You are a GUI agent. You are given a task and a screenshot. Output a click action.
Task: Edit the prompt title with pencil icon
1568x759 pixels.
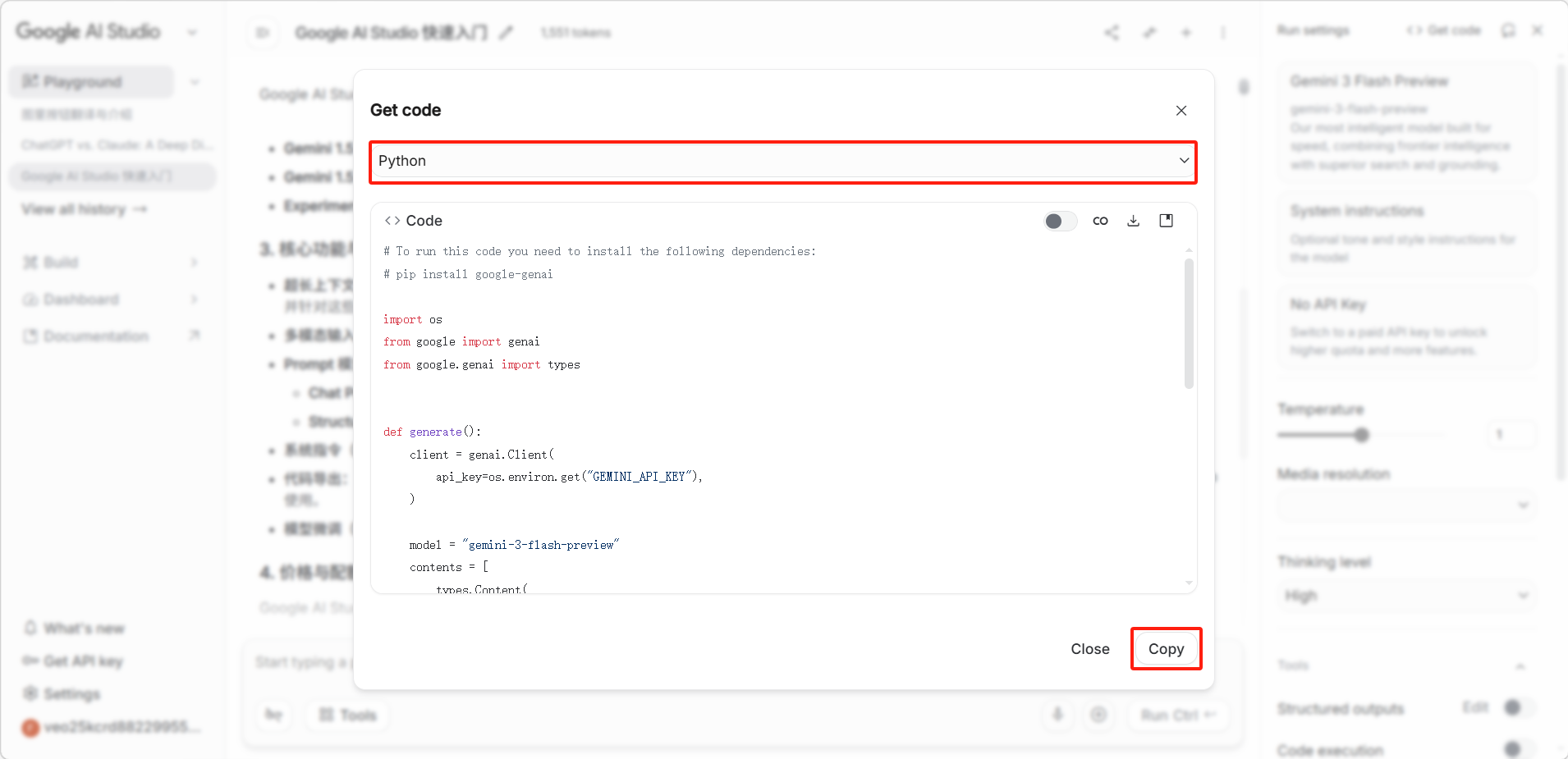(x=507, y=33)
